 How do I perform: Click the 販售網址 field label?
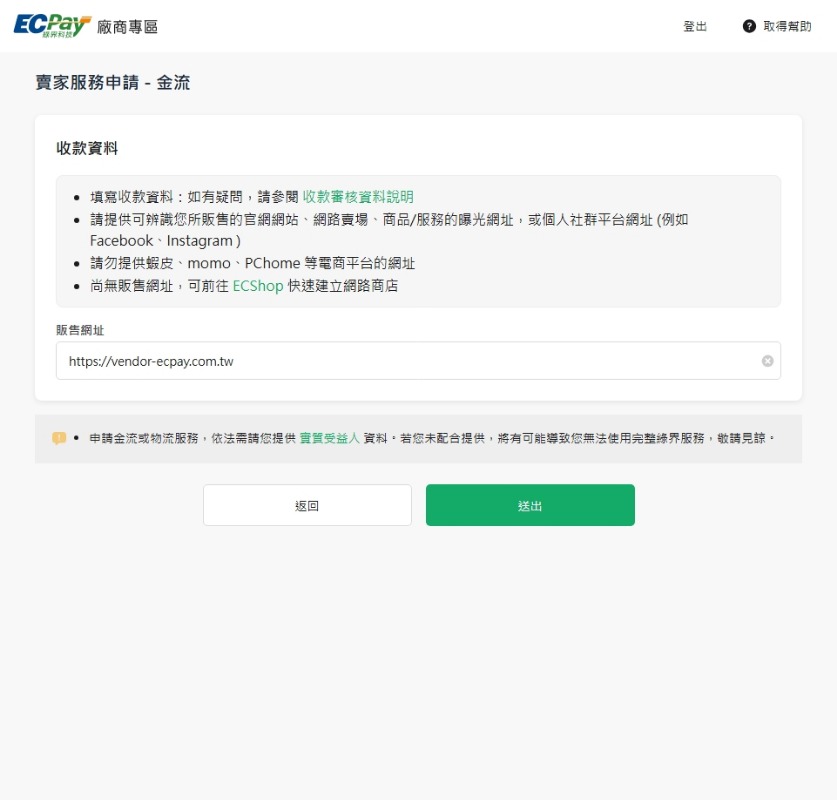pyautogui.click(x=80, y=330)
